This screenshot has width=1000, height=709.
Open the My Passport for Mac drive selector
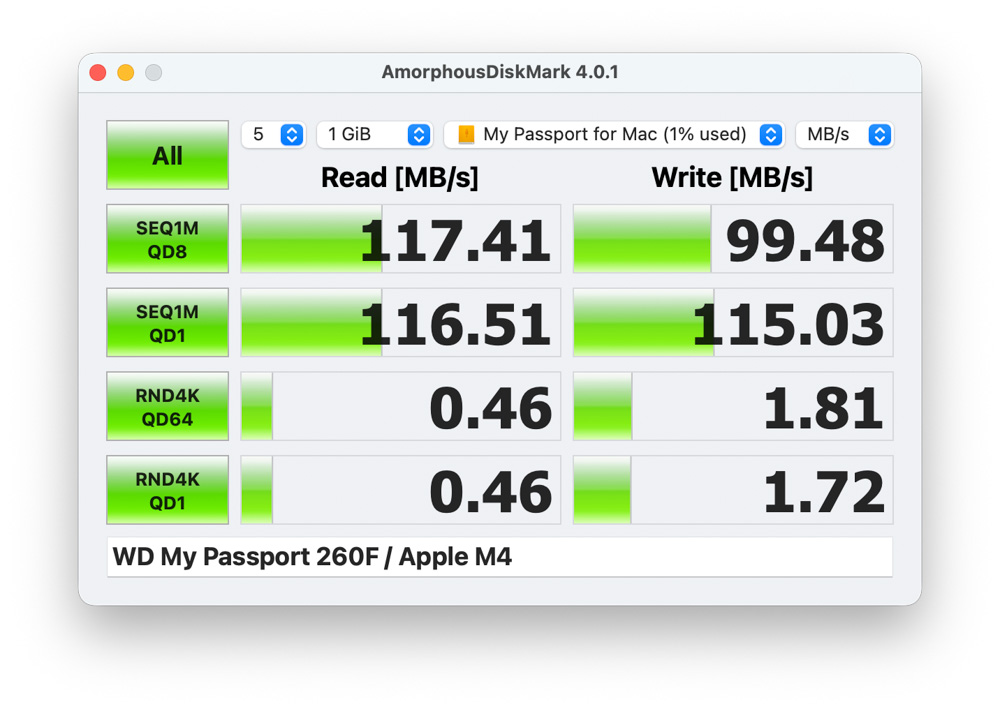[x=614, y=135]
